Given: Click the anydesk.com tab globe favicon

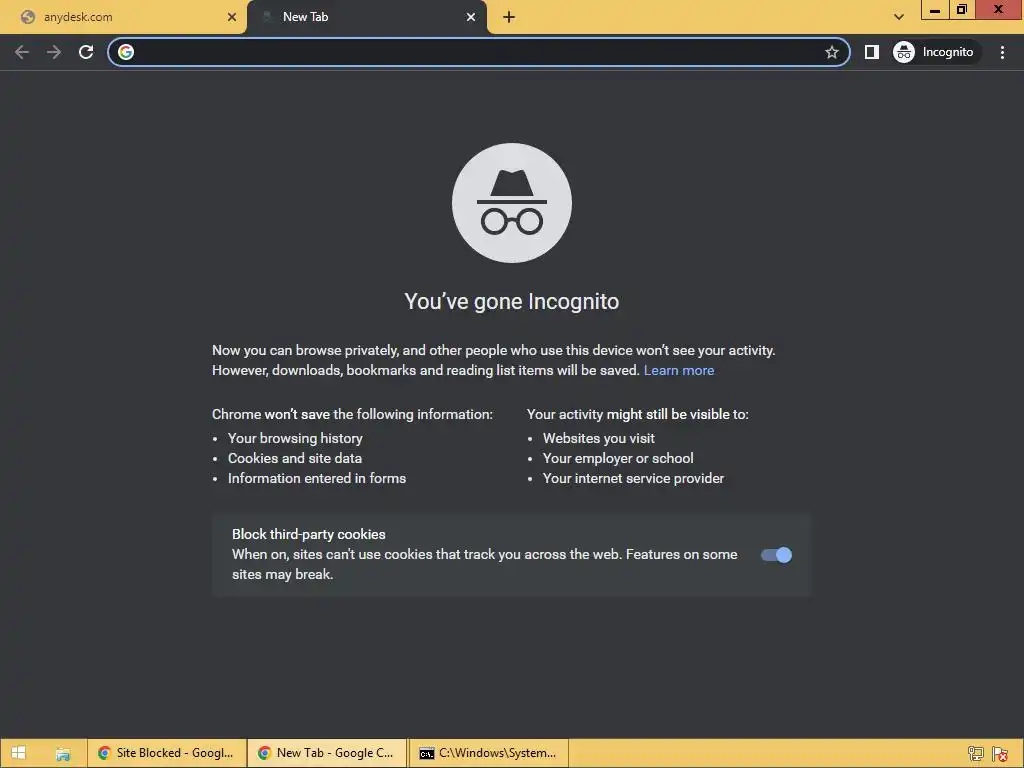Looking at the screenshot, I should (28, 17).
